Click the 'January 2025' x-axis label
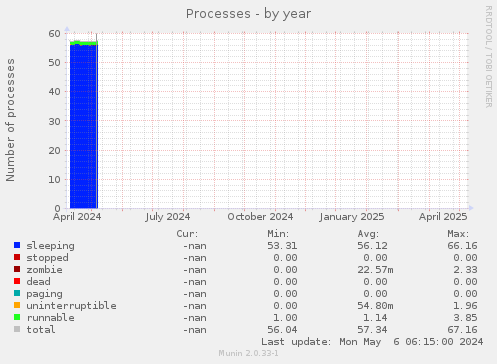497x364 pixels. [x=352, y=217]
